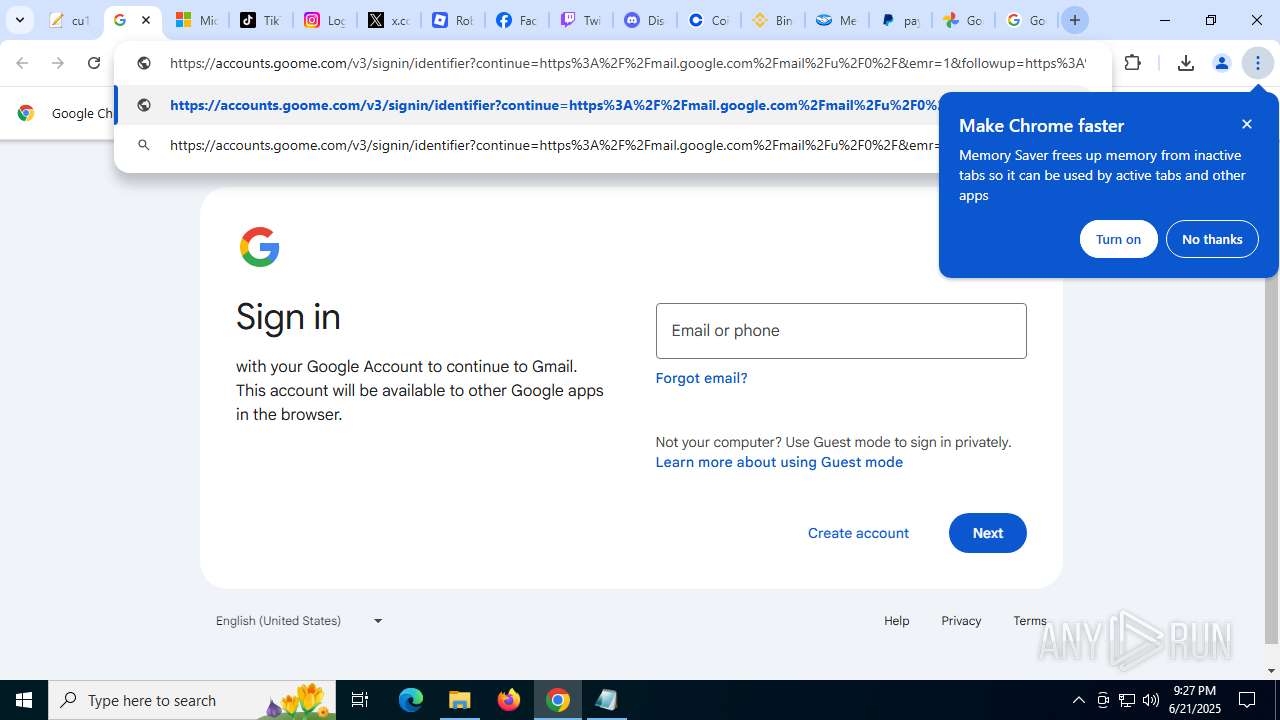Screen dimensions: 1280x720
Task: Open the Google Photos tab
Action: pos(964,20)
